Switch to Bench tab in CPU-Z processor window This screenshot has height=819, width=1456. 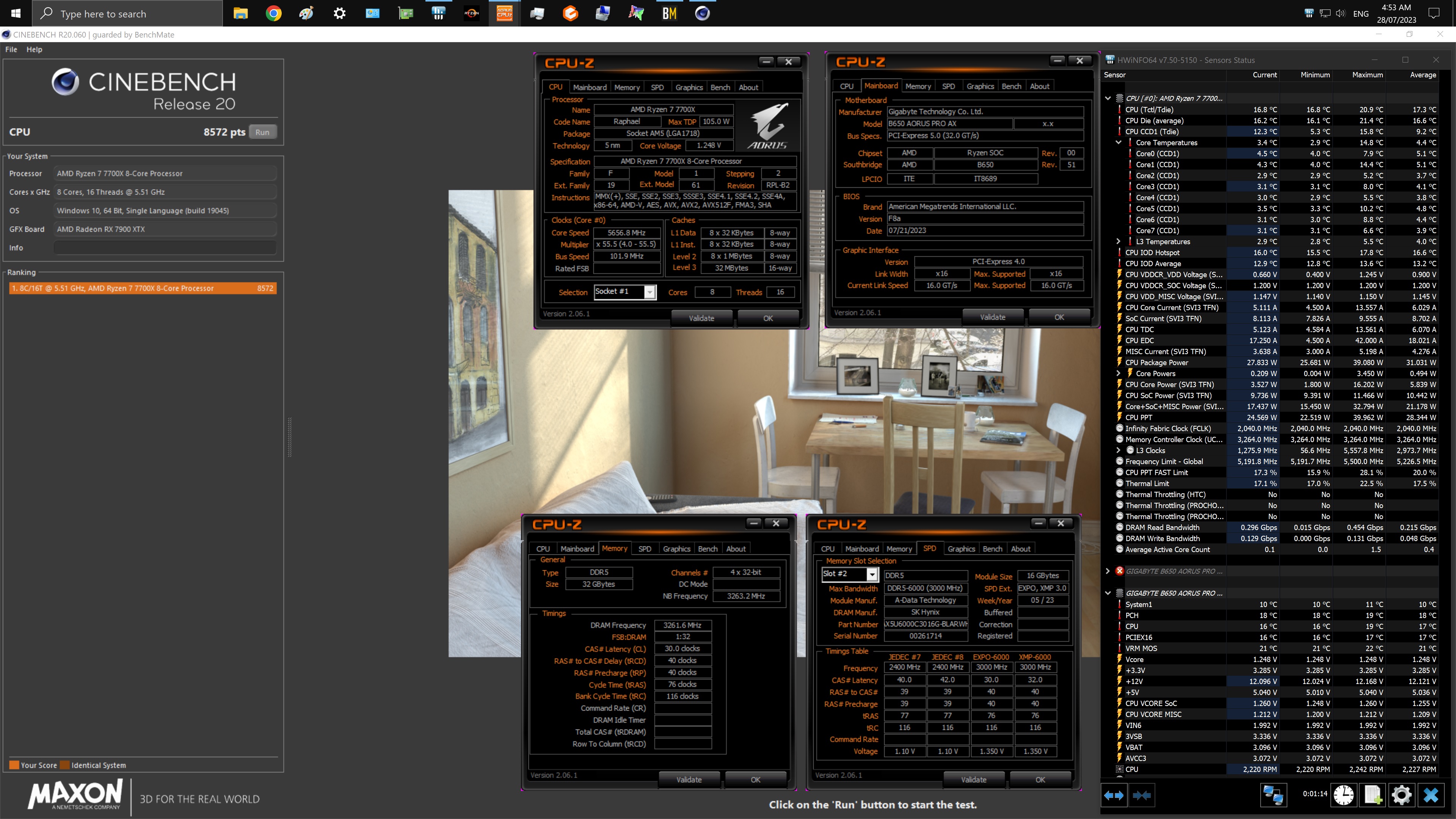point(720,87)
